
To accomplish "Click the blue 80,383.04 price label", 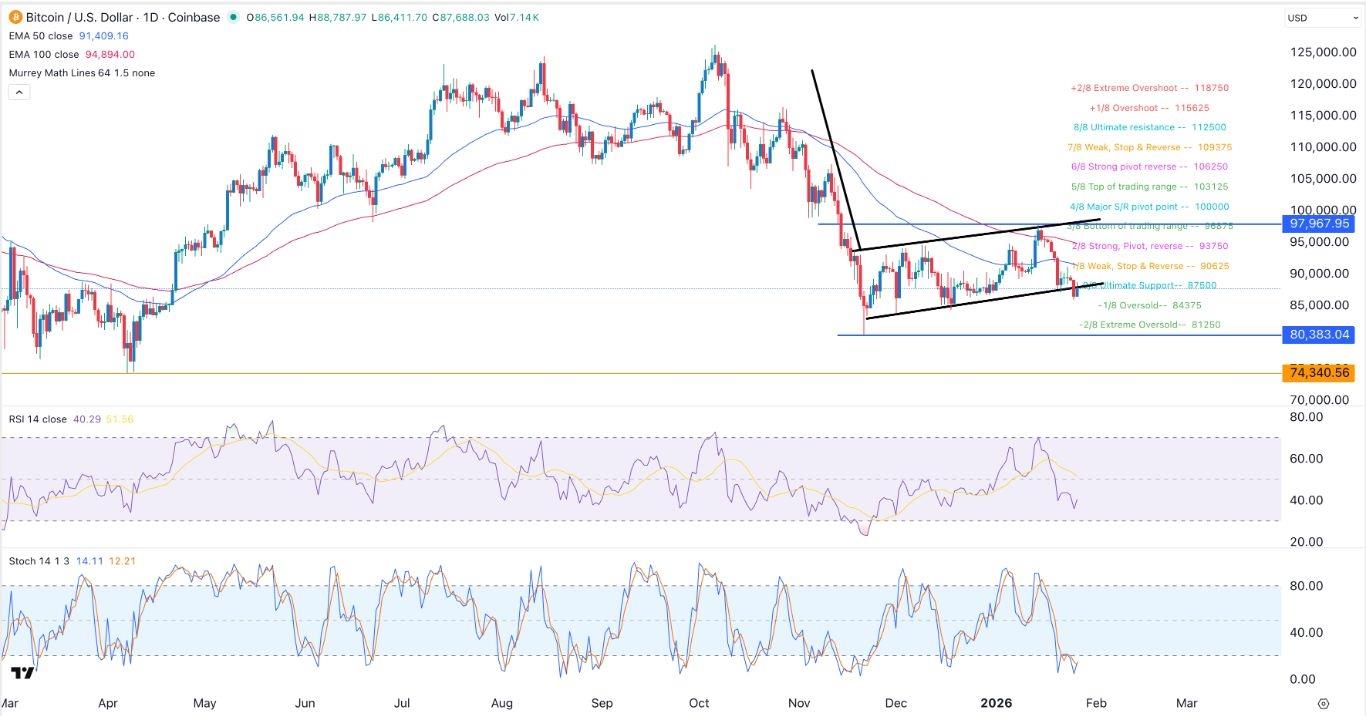I will [1318, 334].
